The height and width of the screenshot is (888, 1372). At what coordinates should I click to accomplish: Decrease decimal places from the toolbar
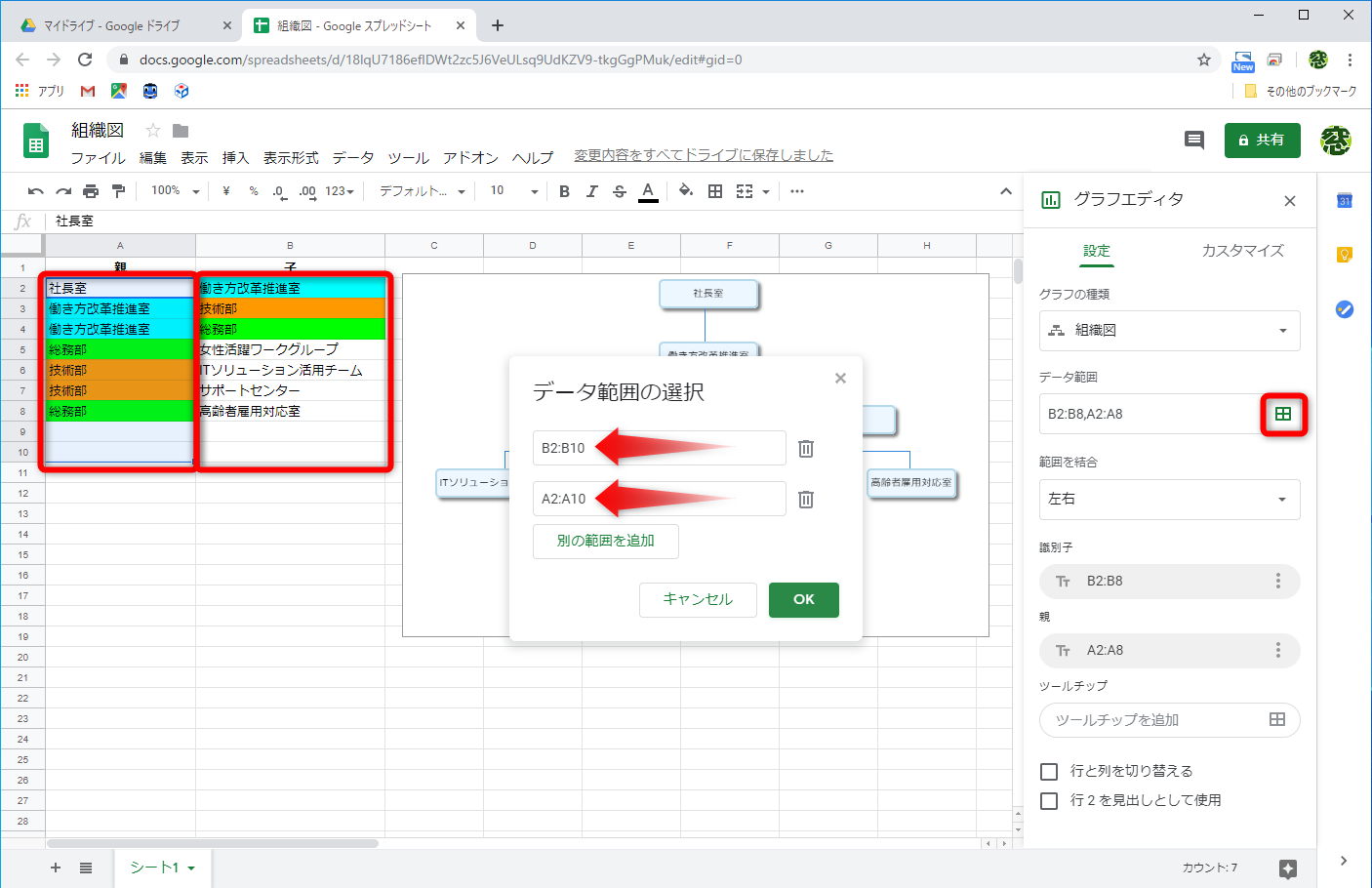(x=279, y=190)
